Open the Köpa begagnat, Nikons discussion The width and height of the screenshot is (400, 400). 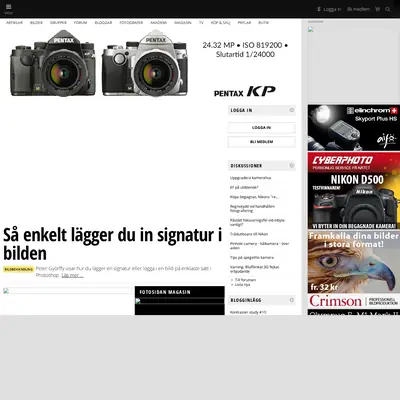[x=254, y=197]
